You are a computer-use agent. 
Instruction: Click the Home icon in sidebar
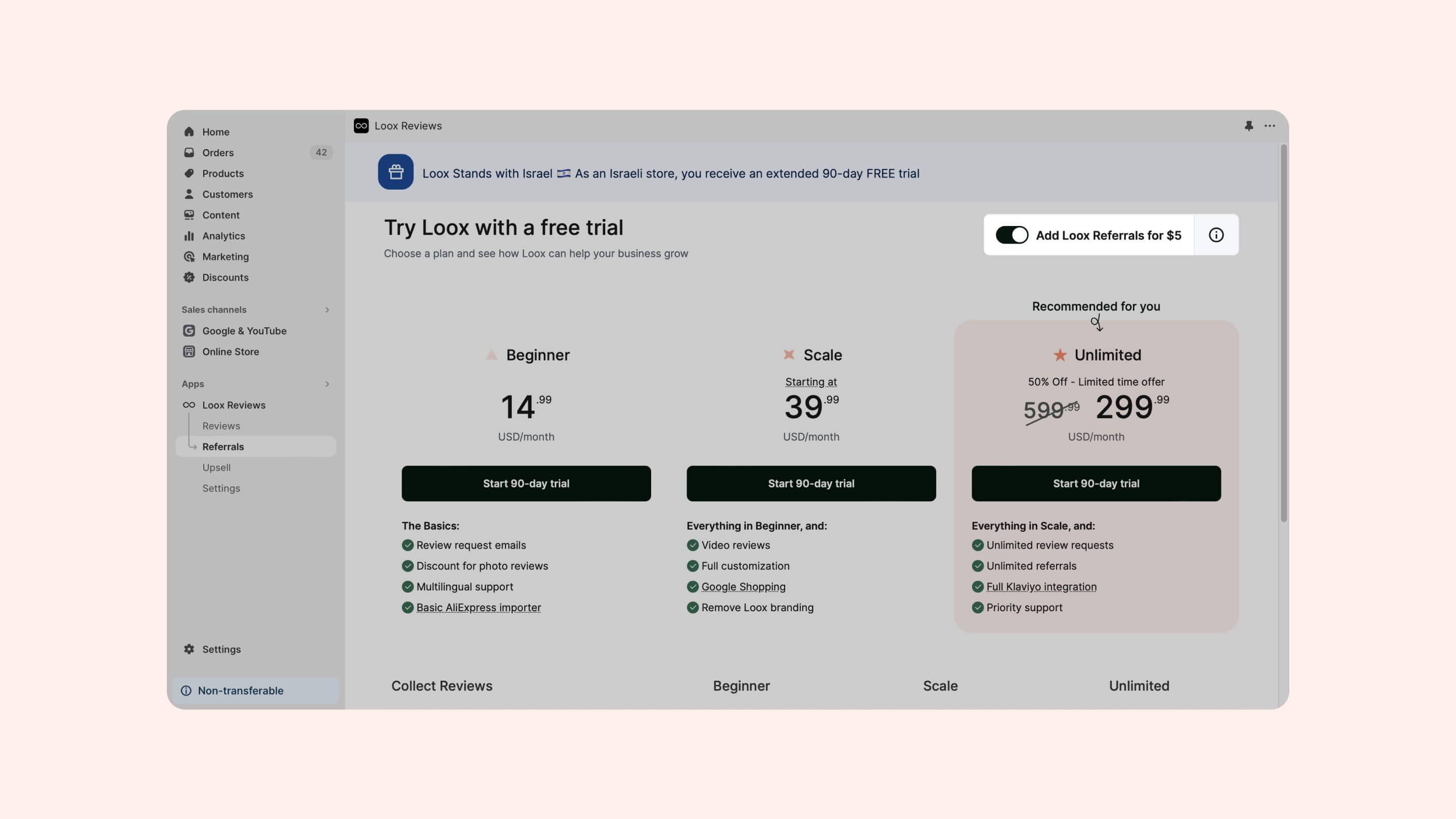coord(189,131)
